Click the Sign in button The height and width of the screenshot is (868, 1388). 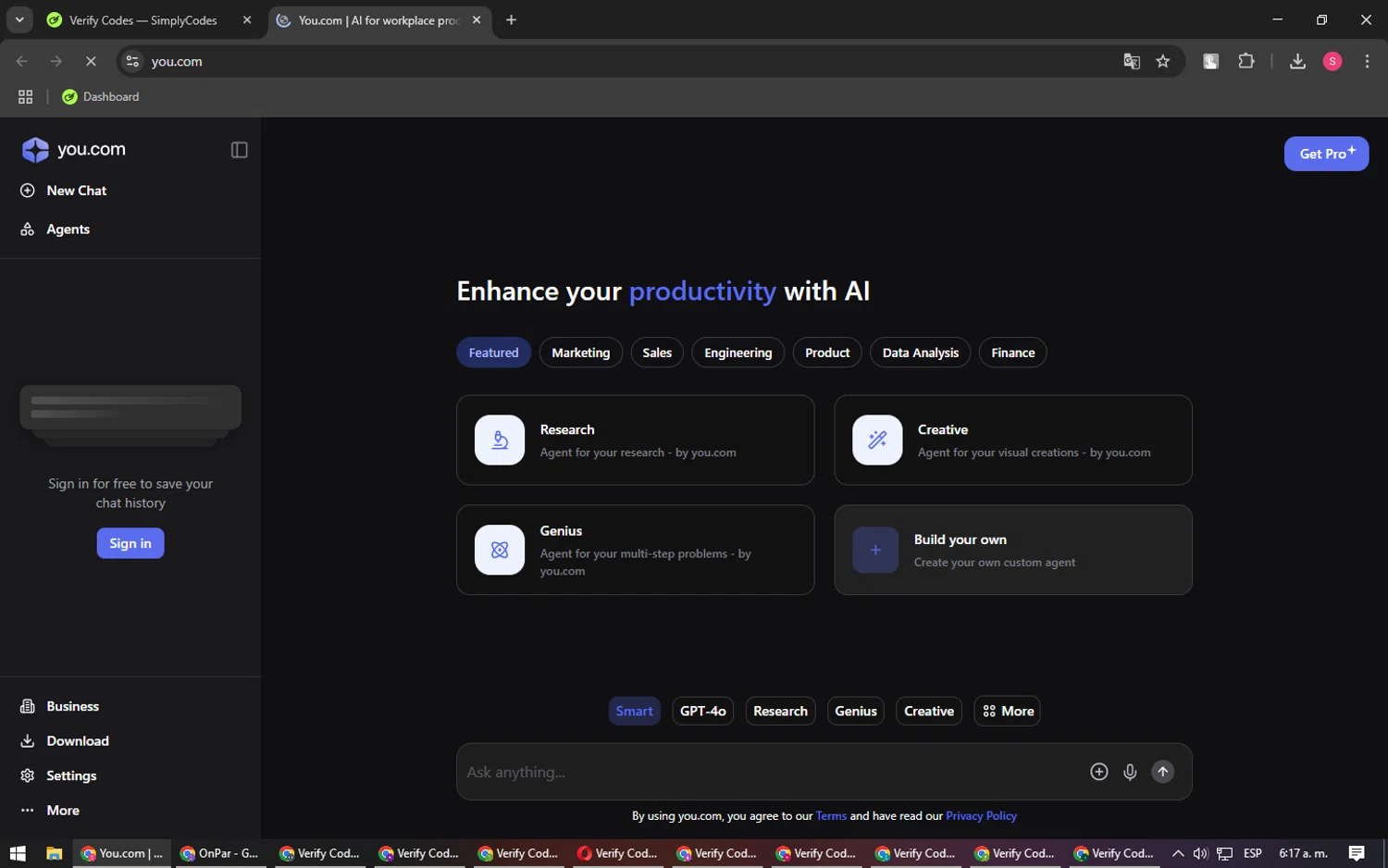tap(130, 543)
